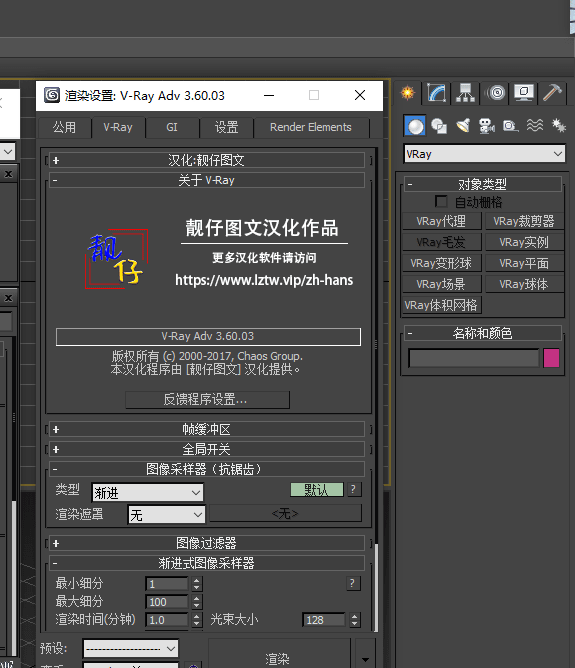575x668 pixels.
Task: Open the Motion command panel tab
Action: [x=496, y=92]
